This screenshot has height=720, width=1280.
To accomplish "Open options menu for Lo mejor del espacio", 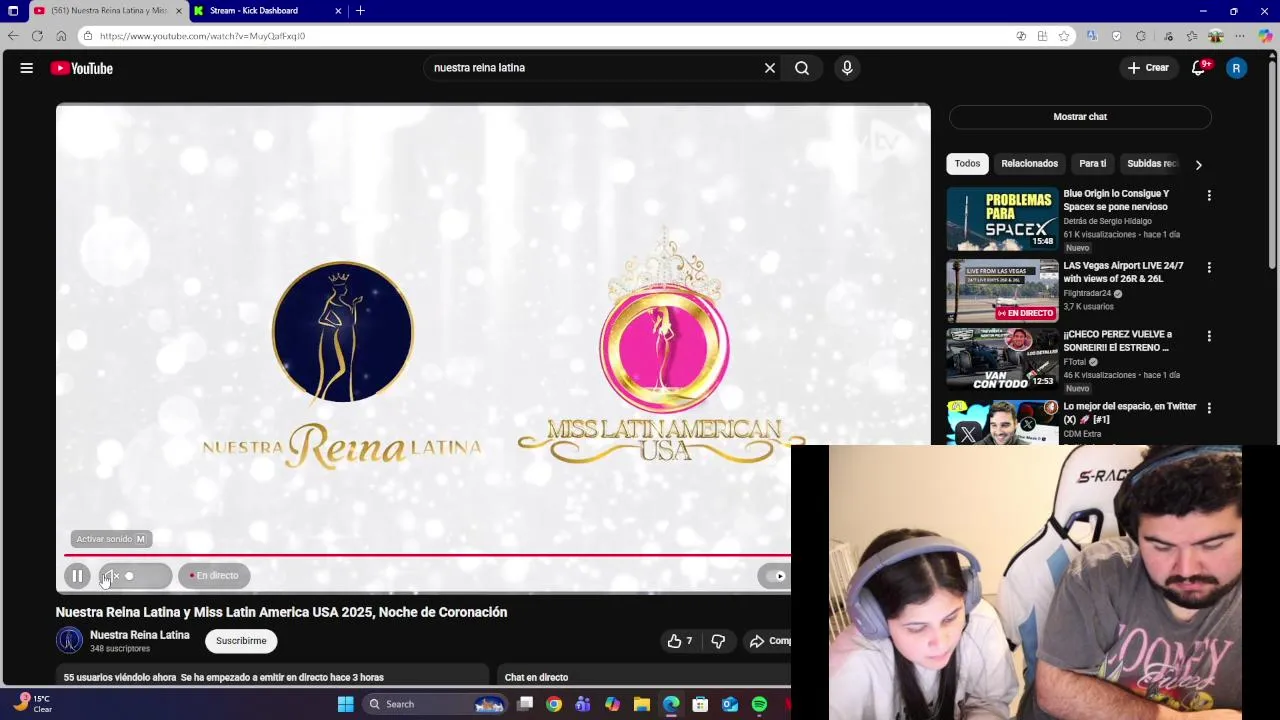I will click(x=1209, y=408).
